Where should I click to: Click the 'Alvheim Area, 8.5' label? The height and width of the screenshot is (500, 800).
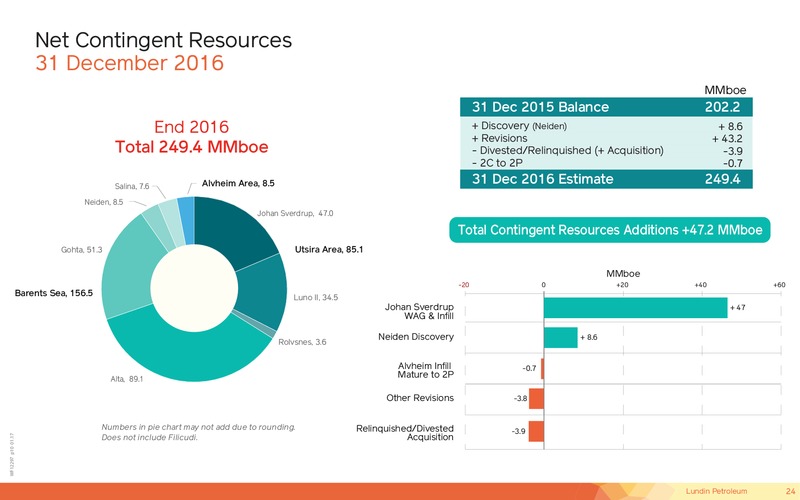pyautogui.click(x=238, y=183)
